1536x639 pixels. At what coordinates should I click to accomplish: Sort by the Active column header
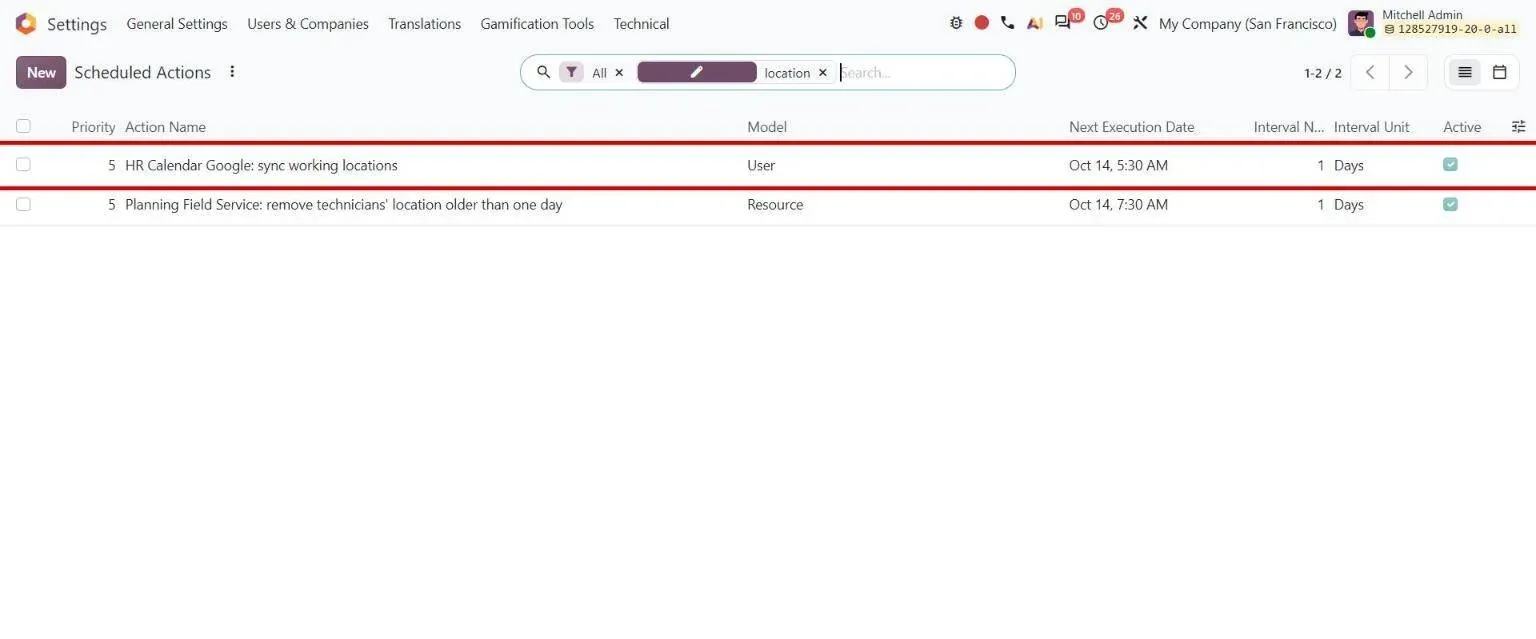coord(1462,127)
